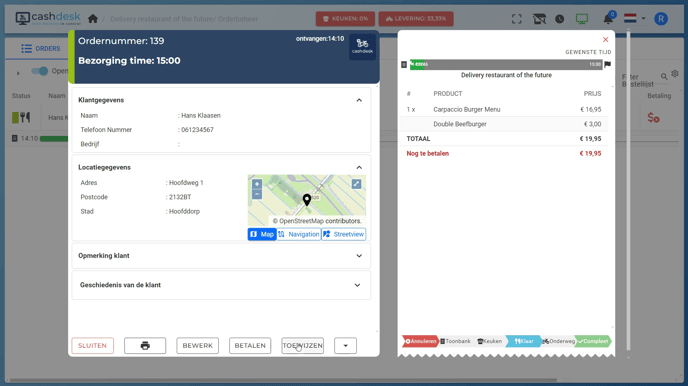Select the Navigation tab
This screenshot has height=386, width=688.
(299, 234)
